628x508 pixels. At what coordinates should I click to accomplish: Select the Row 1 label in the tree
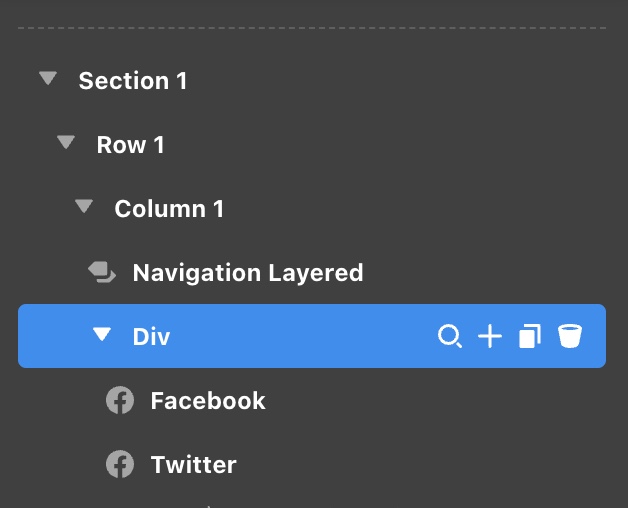[130, 145]
